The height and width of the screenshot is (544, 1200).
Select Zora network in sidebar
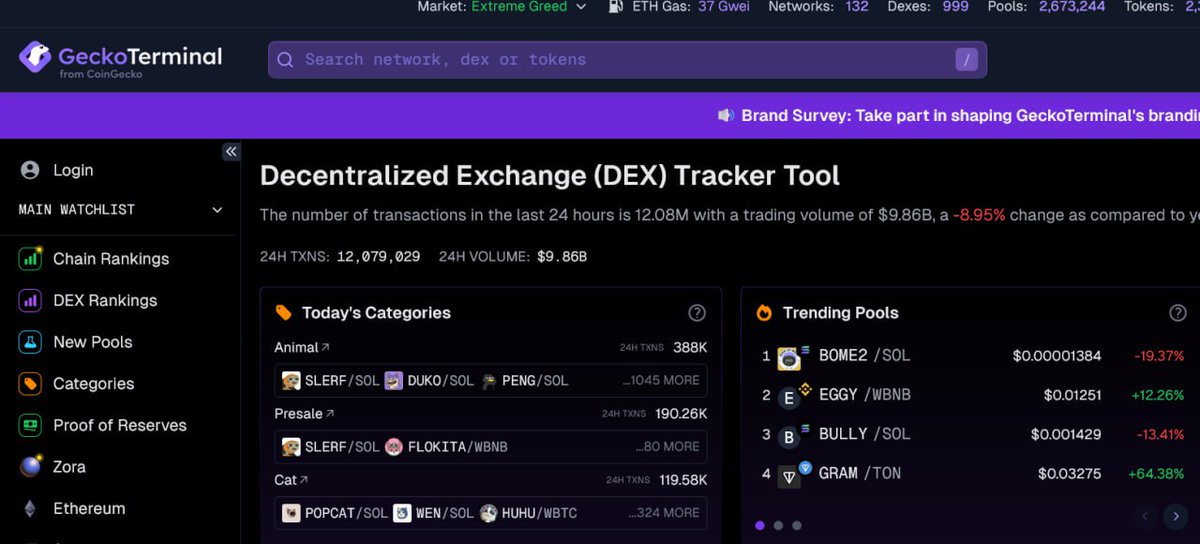coord(69,467)
